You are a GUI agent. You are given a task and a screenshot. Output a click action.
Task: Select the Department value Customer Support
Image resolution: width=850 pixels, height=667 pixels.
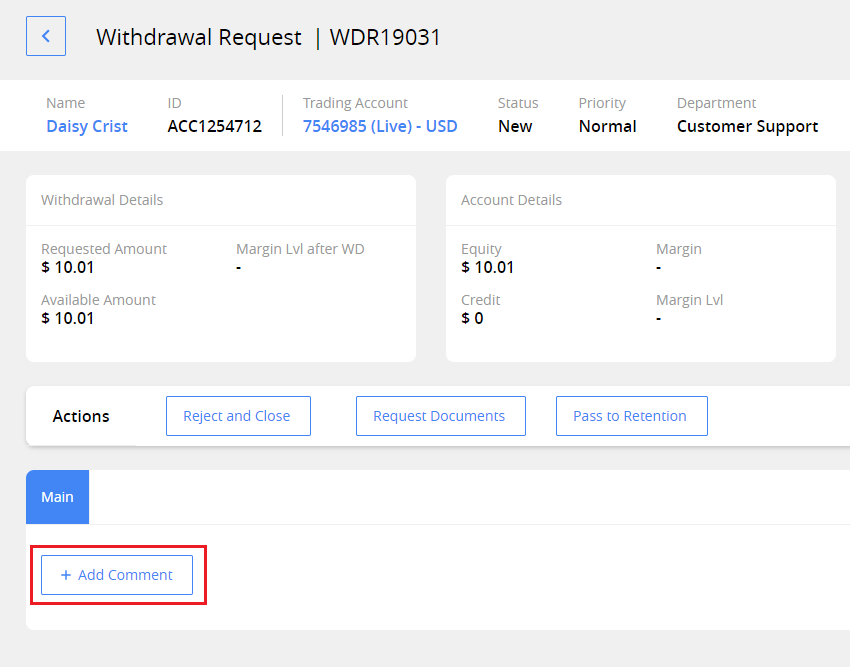747,126
